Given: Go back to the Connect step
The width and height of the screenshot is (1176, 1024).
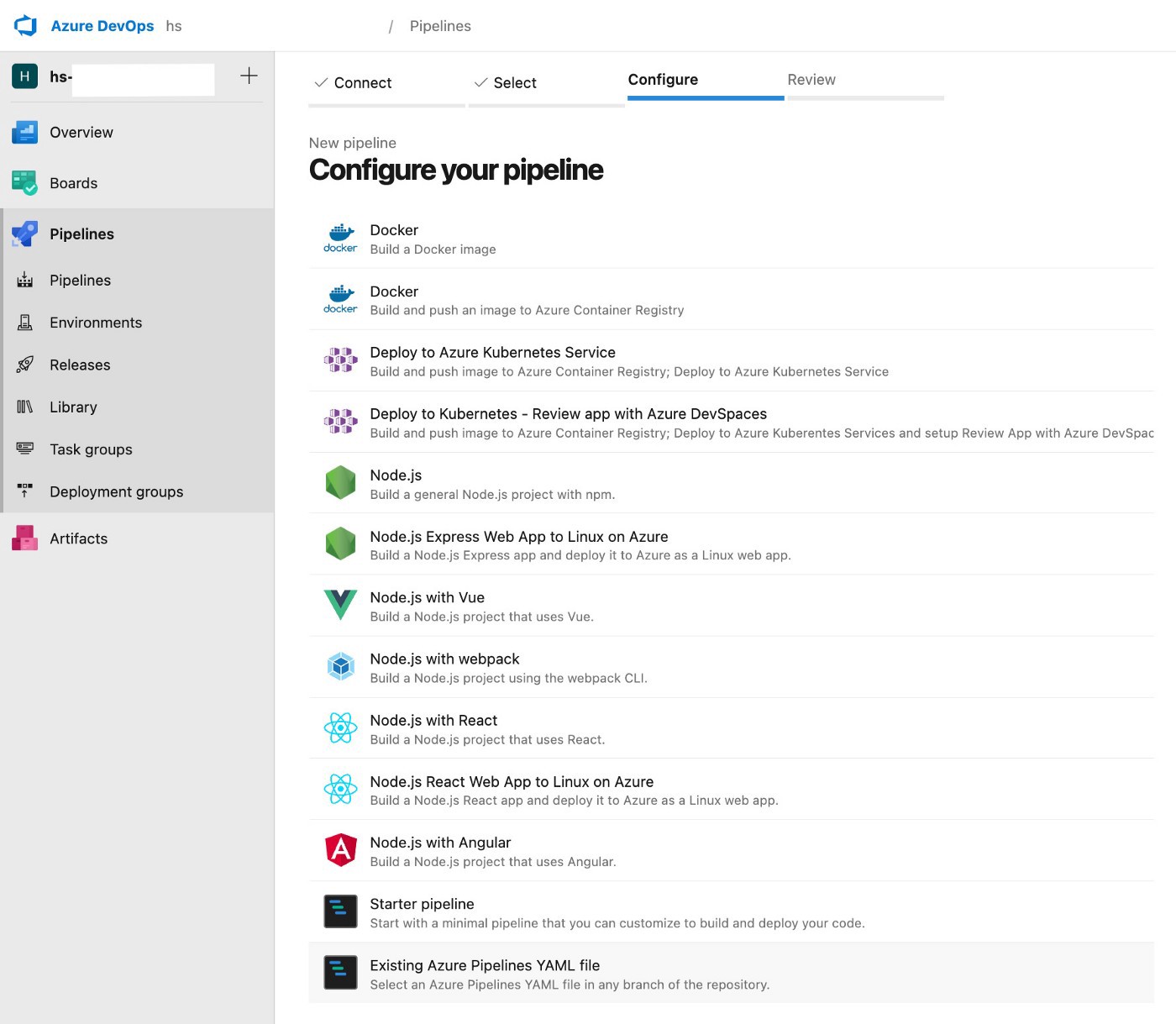Looking at the screenshot, I should tap(386, 83).
